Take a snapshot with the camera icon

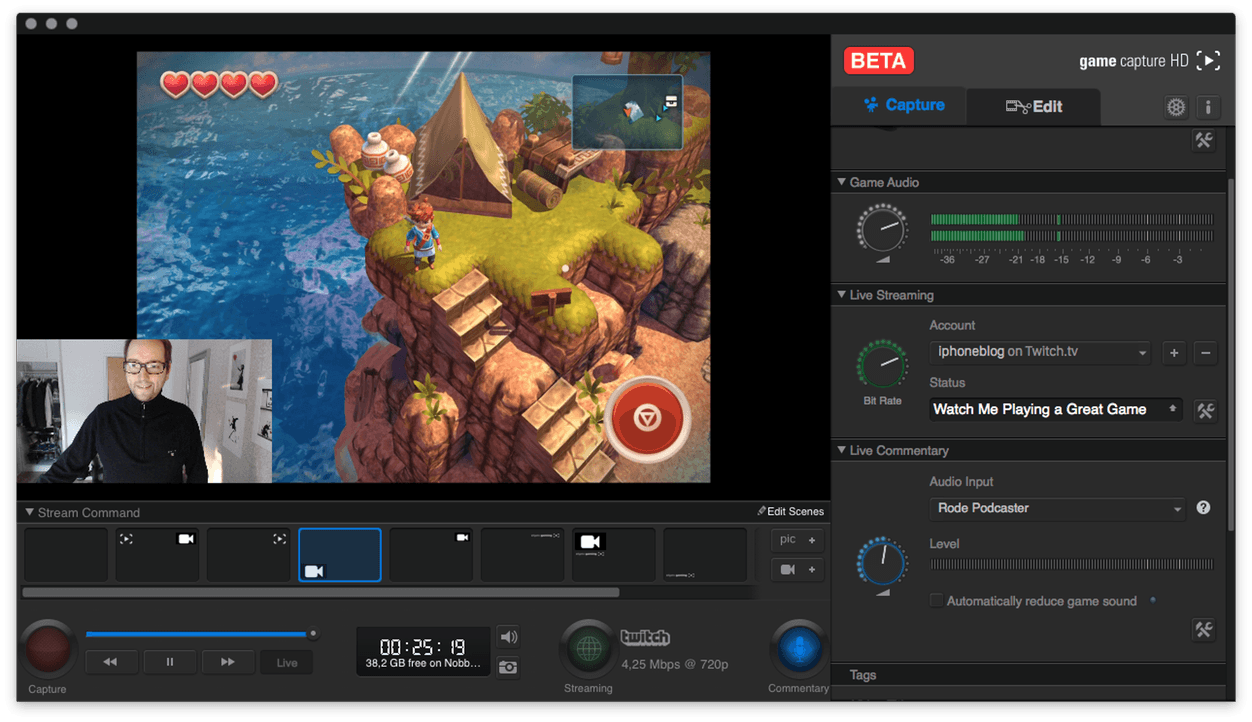coord(508,666)
